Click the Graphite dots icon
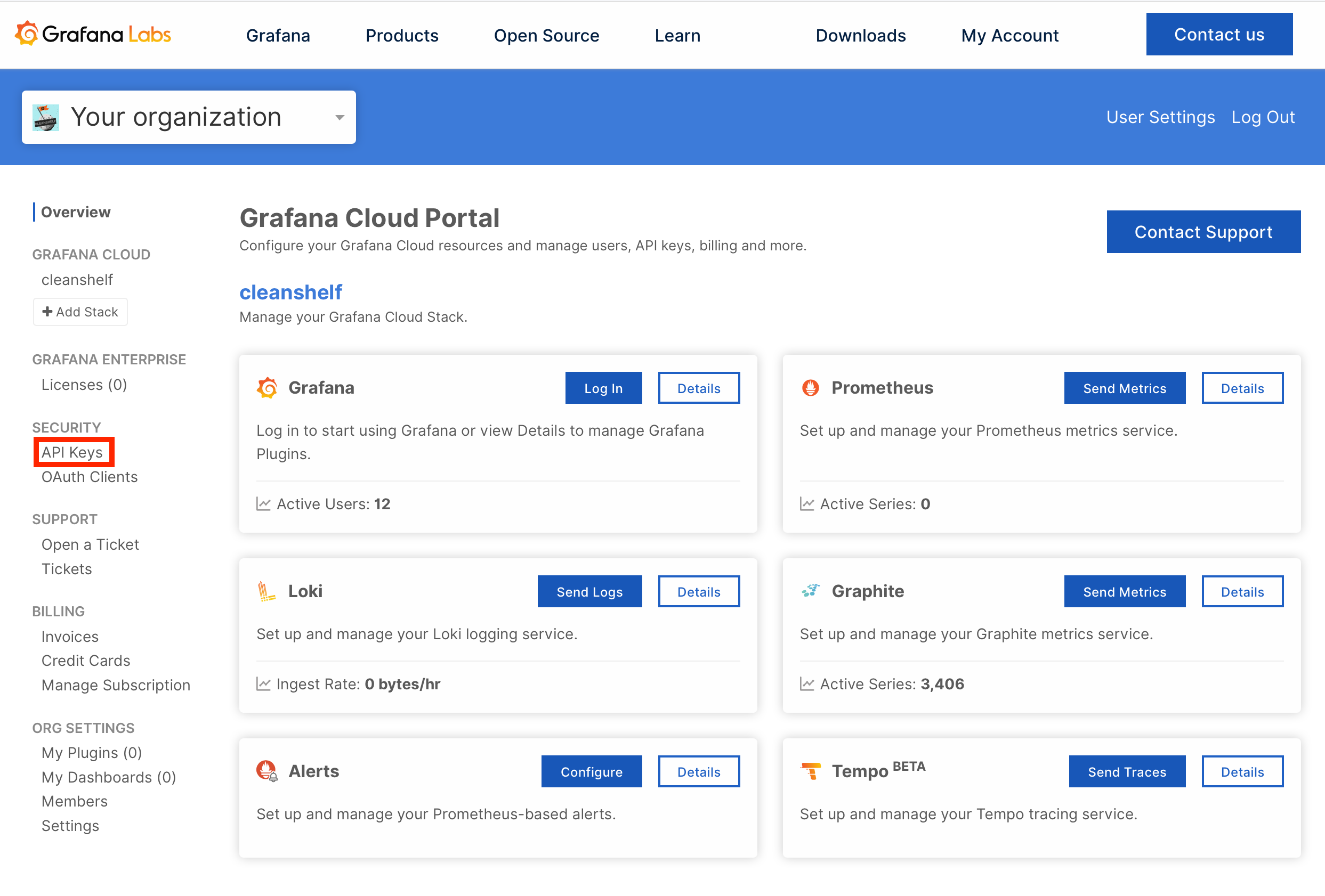The image size is (1325, 896). (x=810, y=590)
